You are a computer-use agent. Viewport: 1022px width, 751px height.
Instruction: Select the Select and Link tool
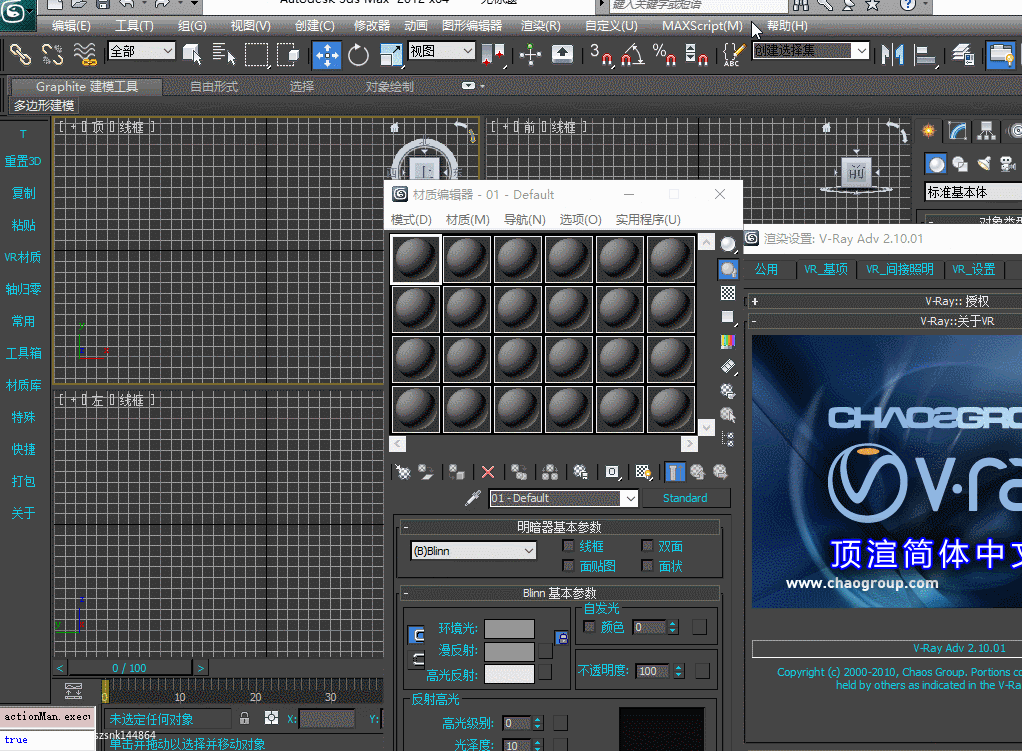(x=20, y=53)
